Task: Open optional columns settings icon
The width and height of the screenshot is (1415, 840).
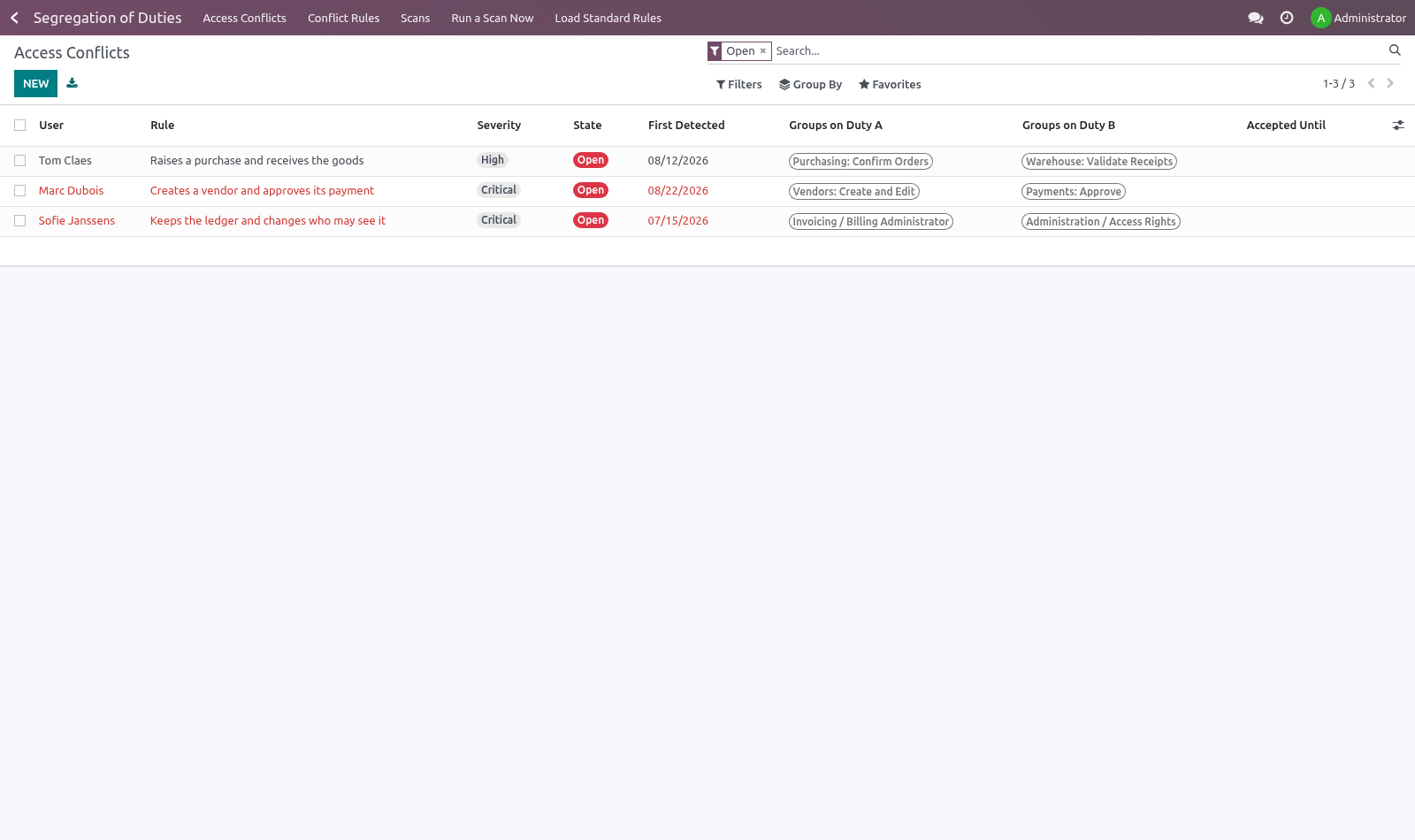Action: pyautogui.click(x=1398, y=126)
